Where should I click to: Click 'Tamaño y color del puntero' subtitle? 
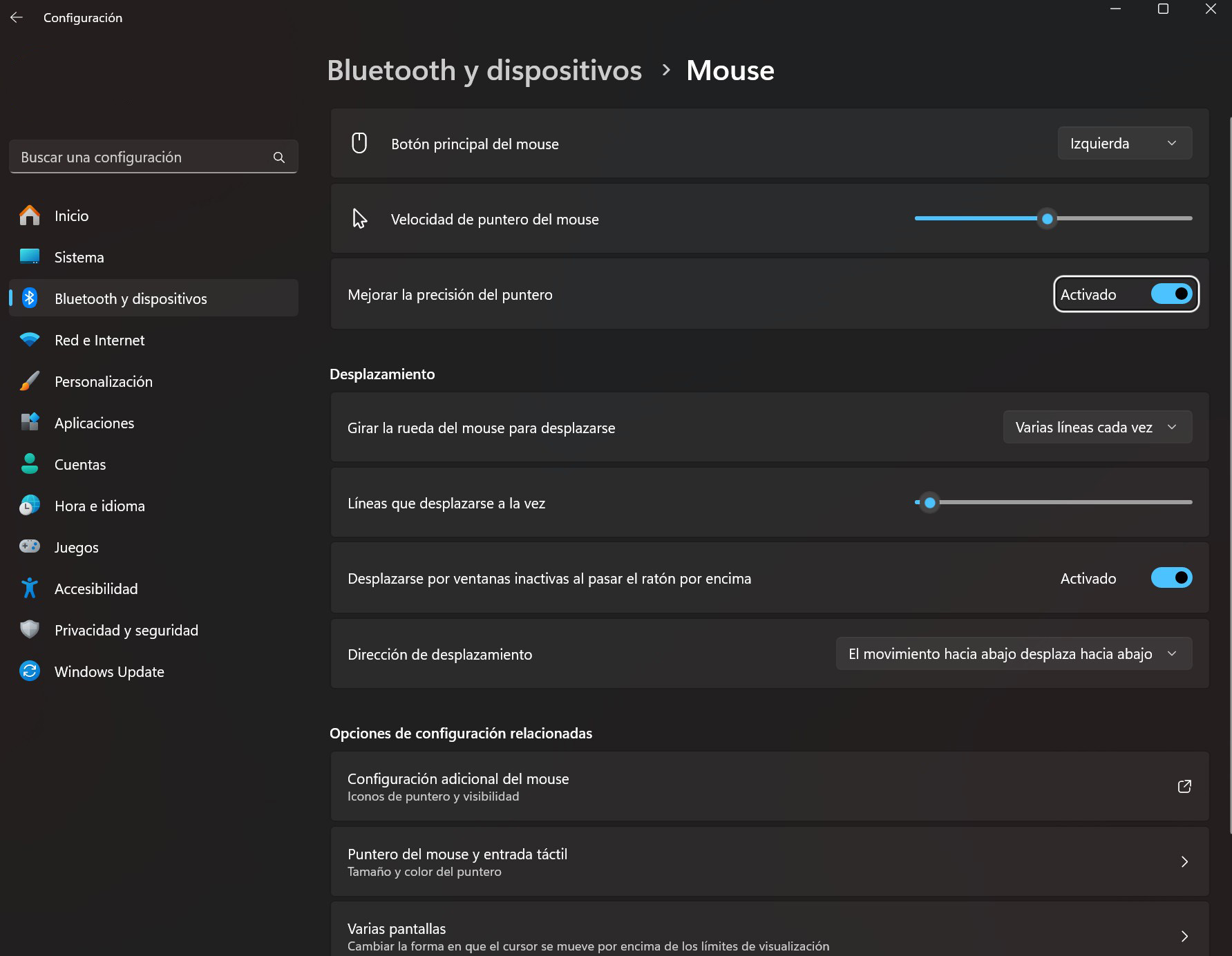(424, 872)
